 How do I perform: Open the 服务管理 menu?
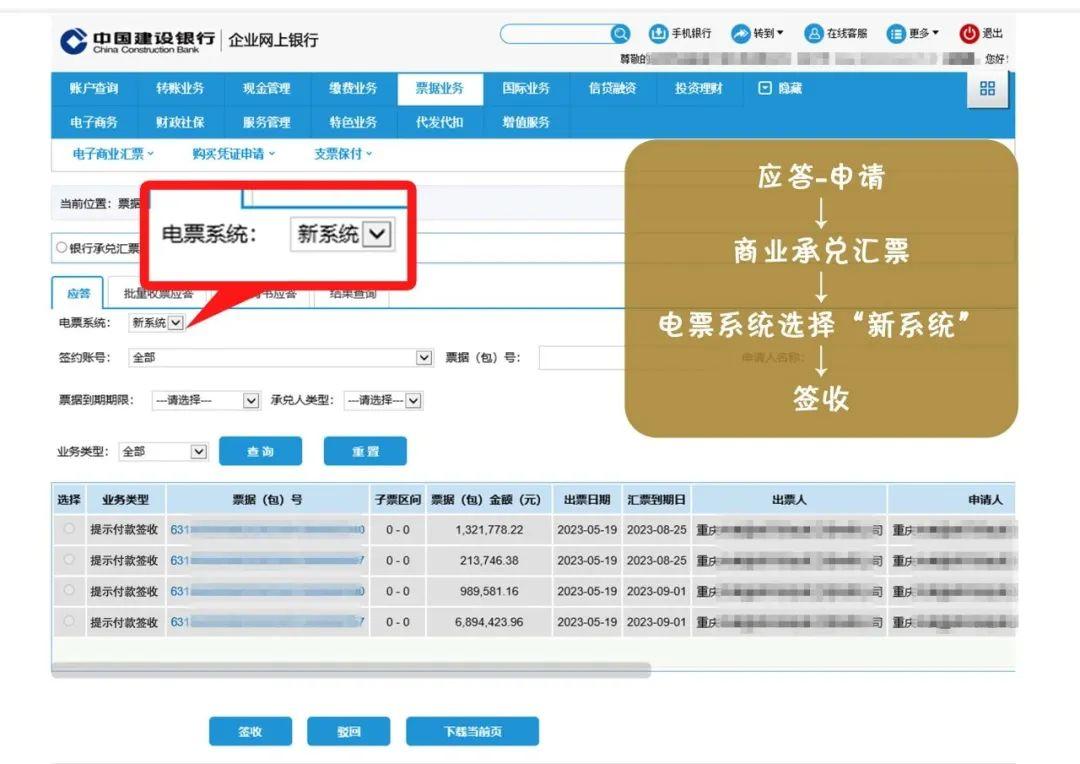point(267,122)
